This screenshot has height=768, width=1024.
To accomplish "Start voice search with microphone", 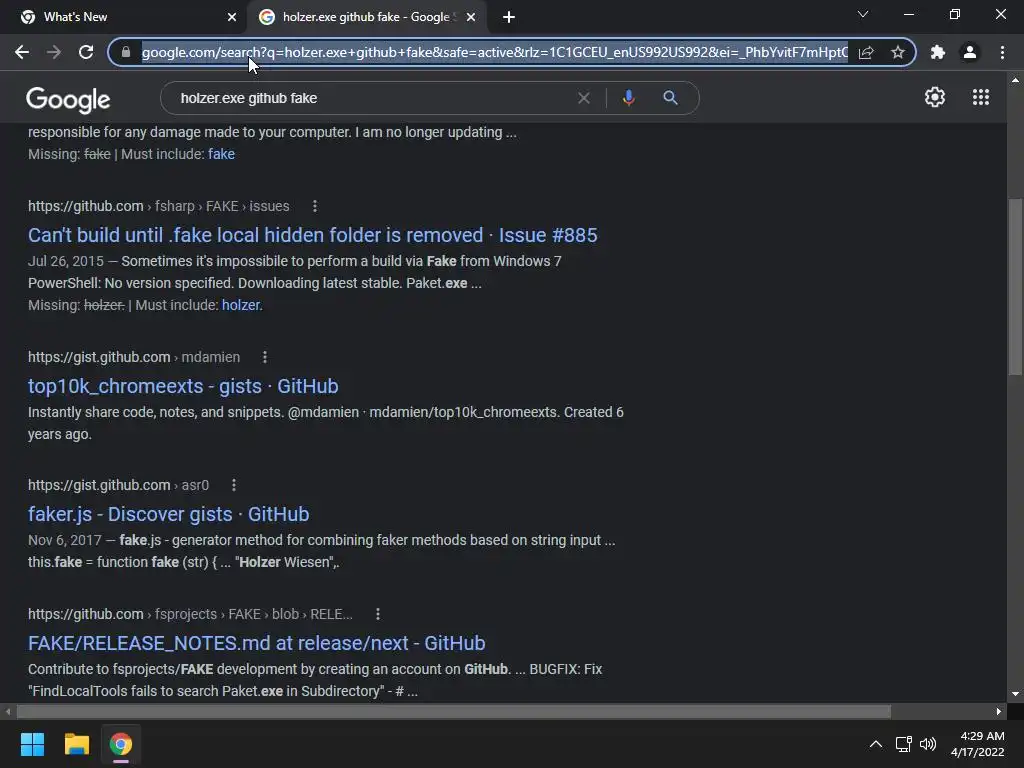I will point(628,98).
